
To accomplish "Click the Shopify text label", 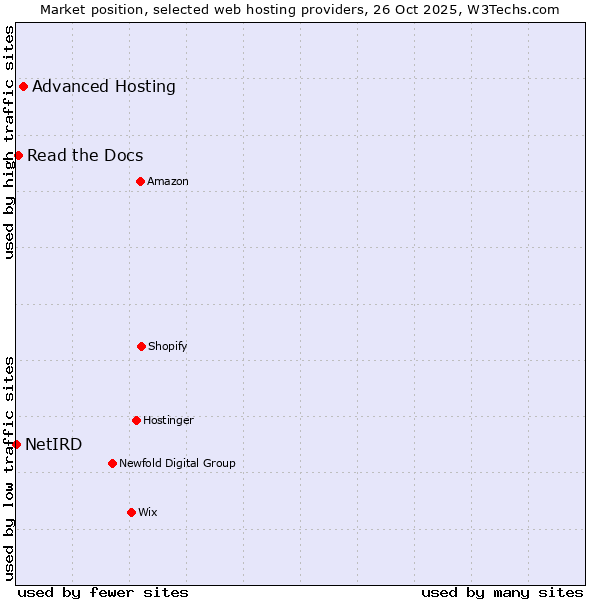I will point(167,346).
